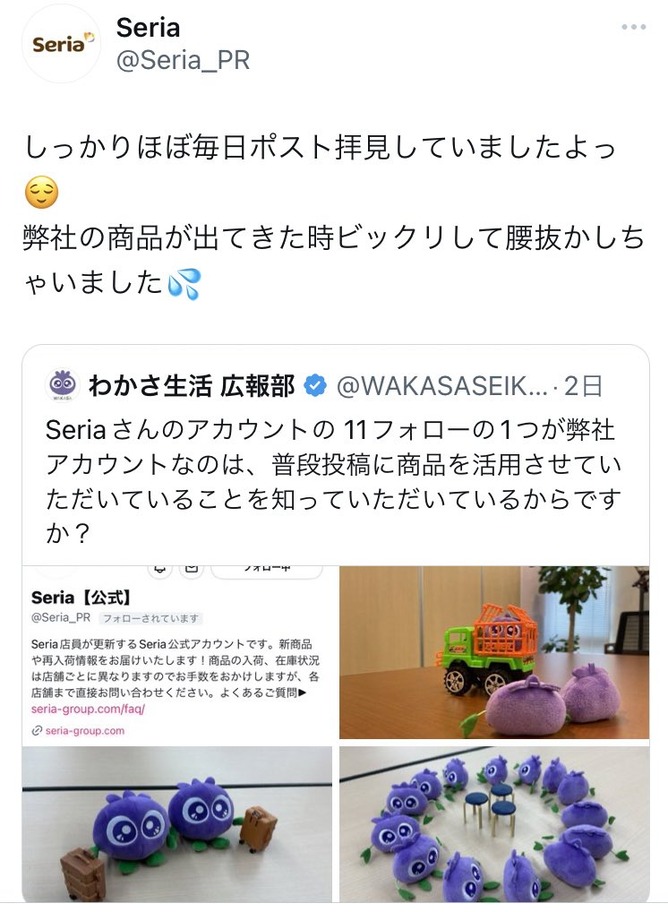Click the link chain icon near seria-group.com

(x=37, y=731)
